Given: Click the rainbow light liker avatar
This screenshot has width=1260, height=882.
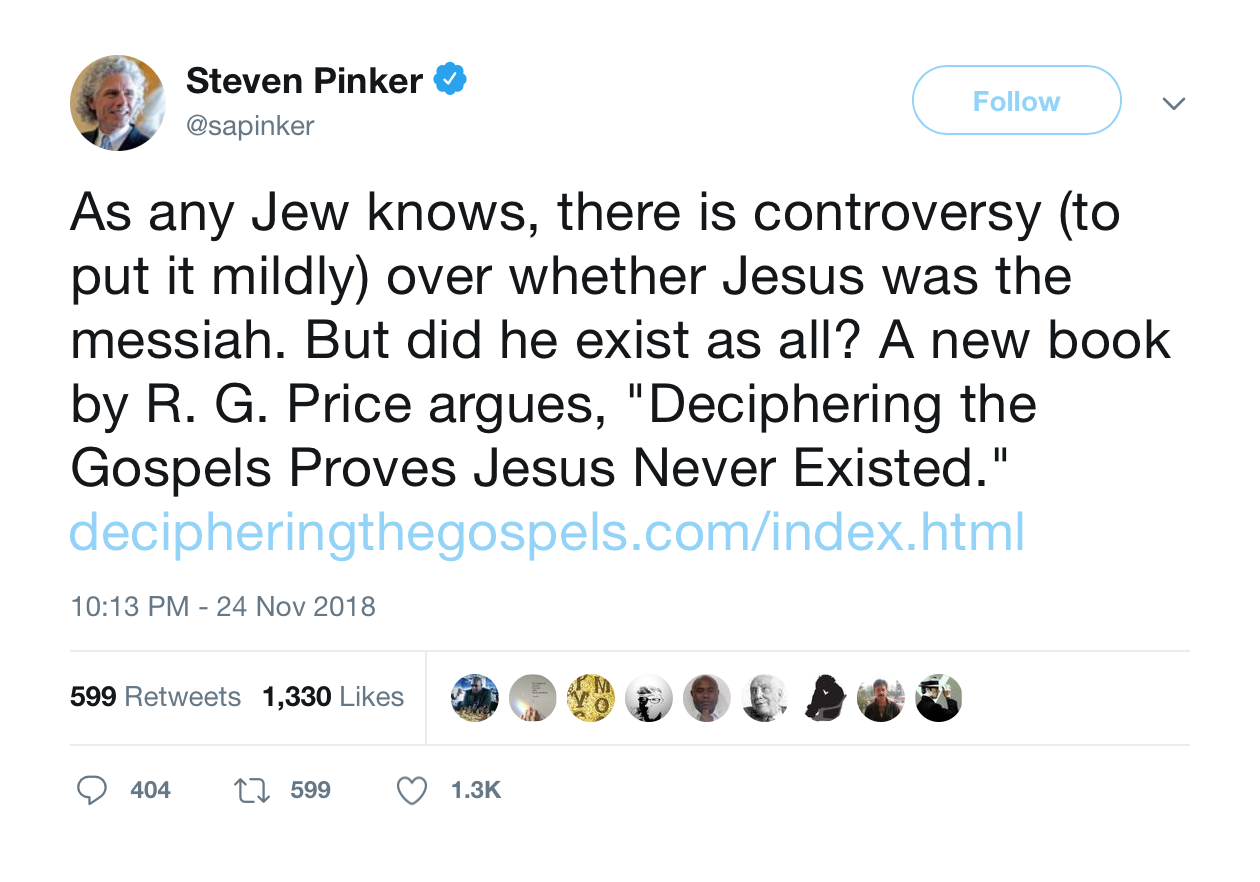Looking at the screenshot, I should 533,697.
